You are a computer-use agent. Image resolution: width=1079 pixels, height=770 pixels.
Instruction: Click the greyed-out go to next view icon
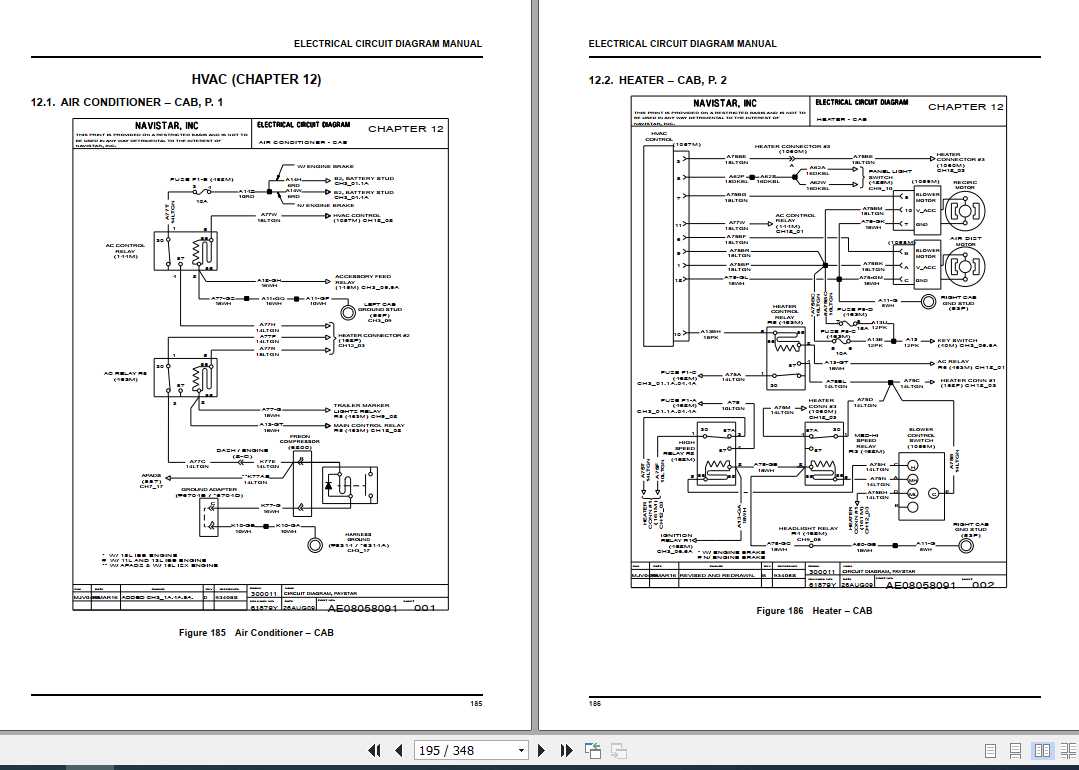click(619, 750)
